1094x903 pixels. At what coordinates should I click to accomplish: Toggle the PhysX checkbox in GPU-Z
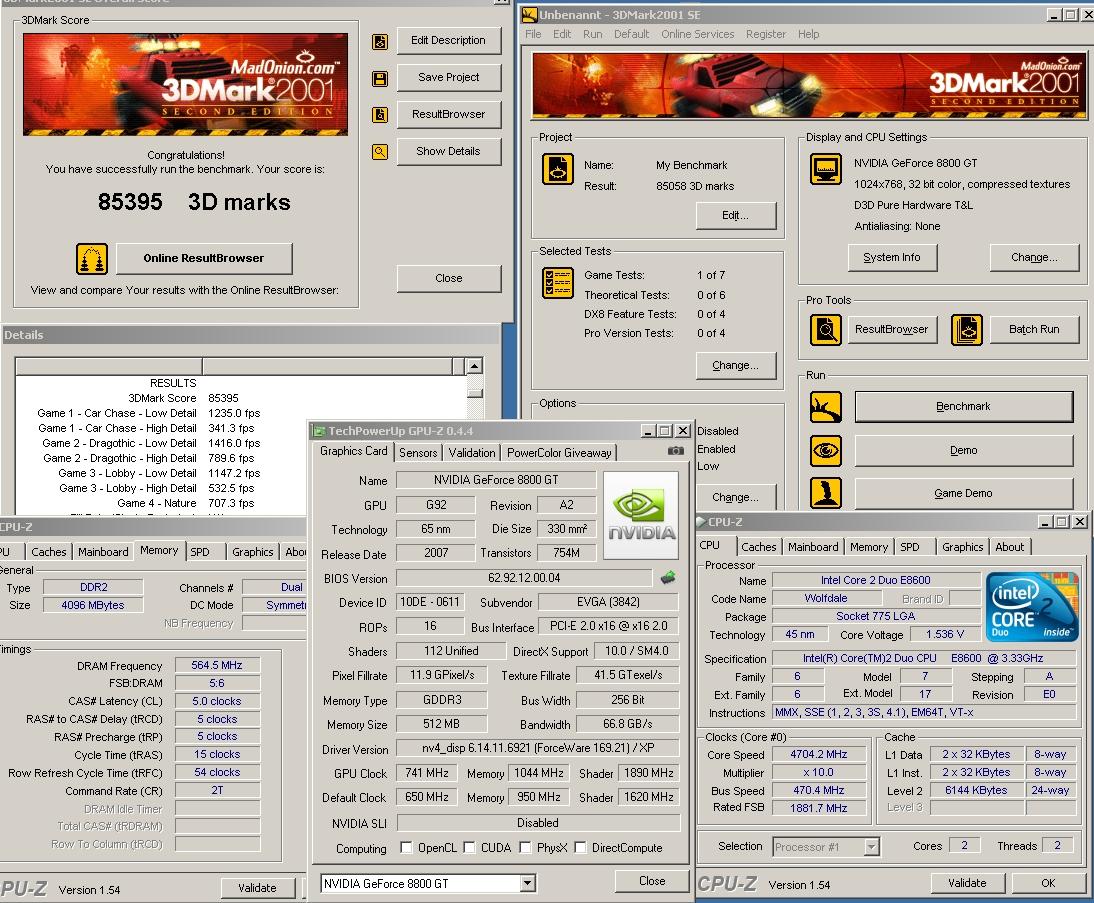(x=525, y=847)
